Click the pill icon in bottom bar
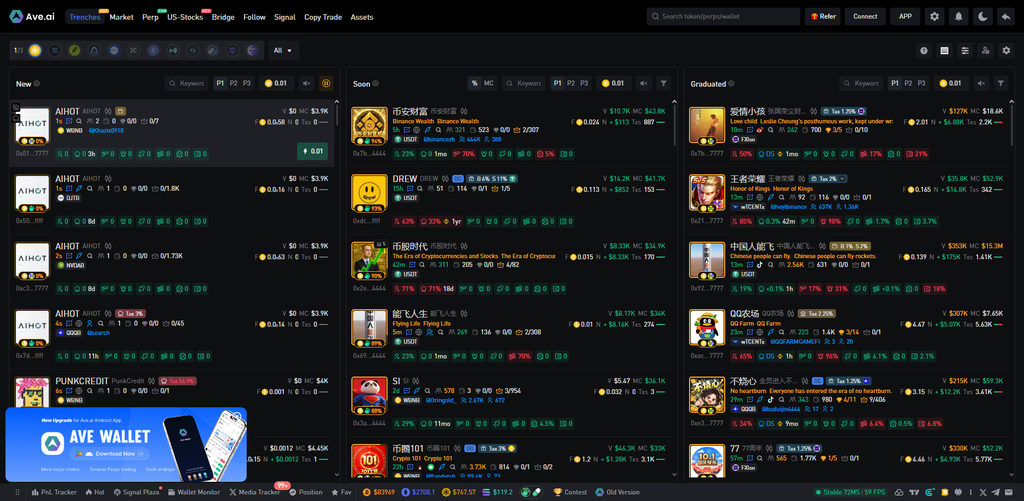 [537, 492]
